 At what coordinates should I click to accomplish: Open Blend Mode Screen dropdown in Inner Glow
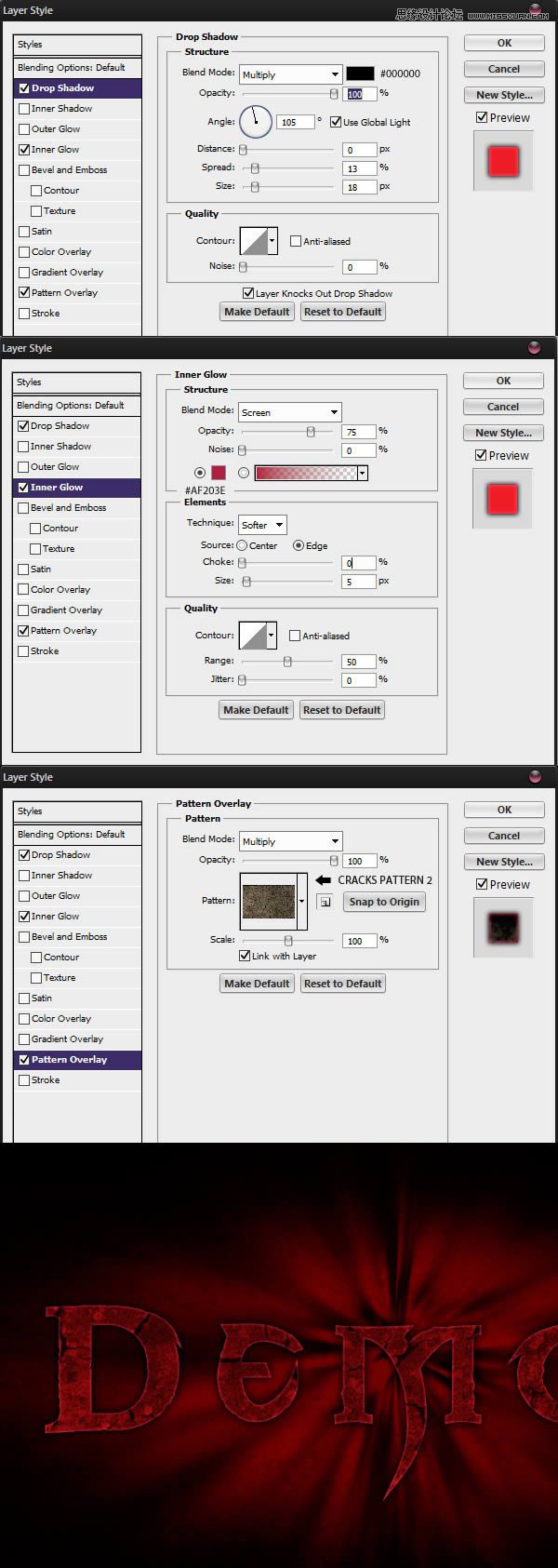pos(290,412)
